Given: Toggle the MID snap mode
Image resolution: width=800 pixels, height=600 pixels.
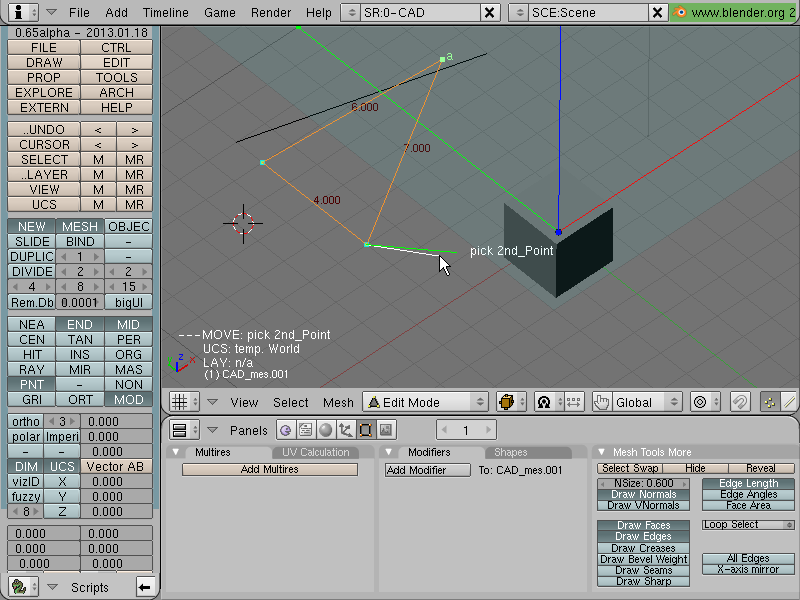Looking at the screenshot, I should (x=128, y=324).
